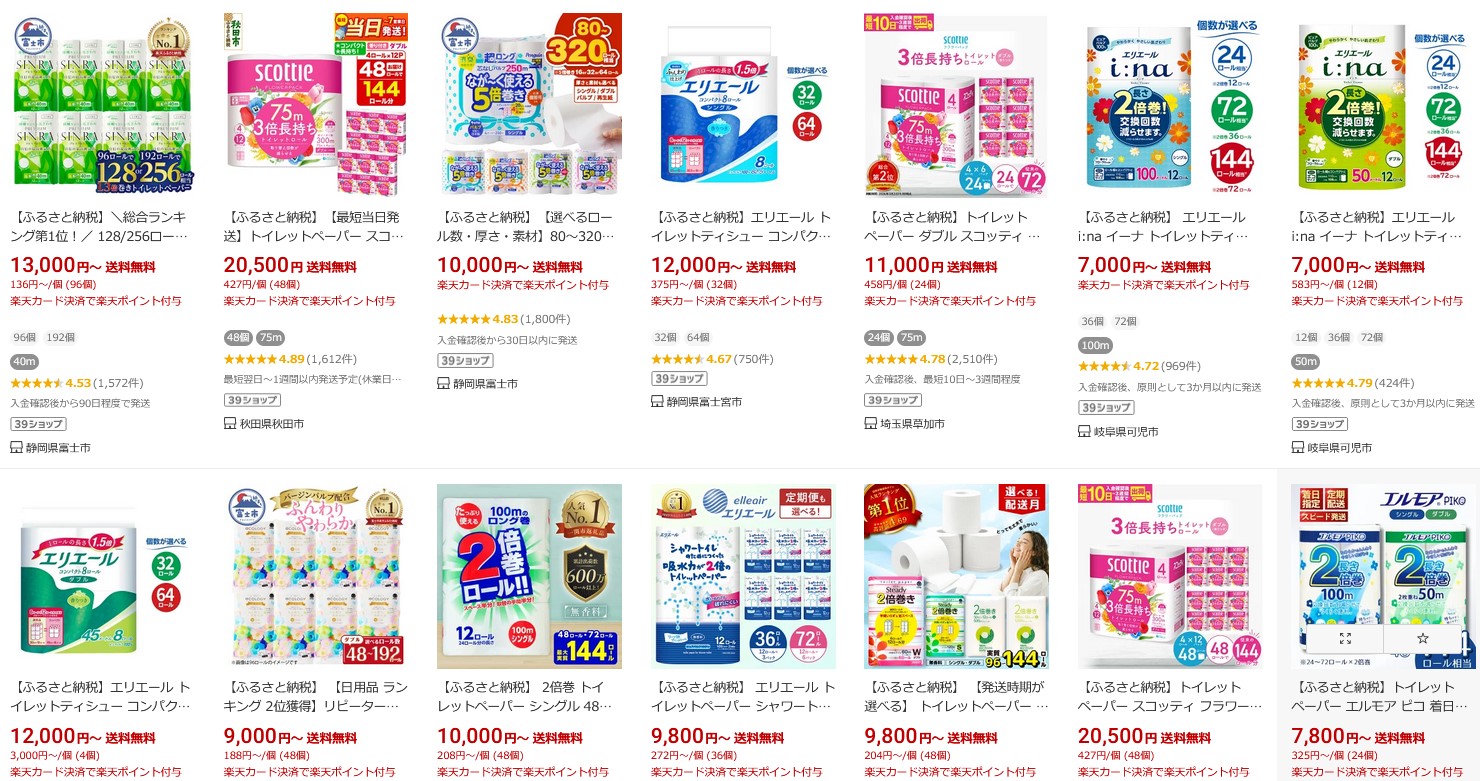Open the エリエール シャワートイレ product thumbnail
1480x781 pixels.
point(742,576)
